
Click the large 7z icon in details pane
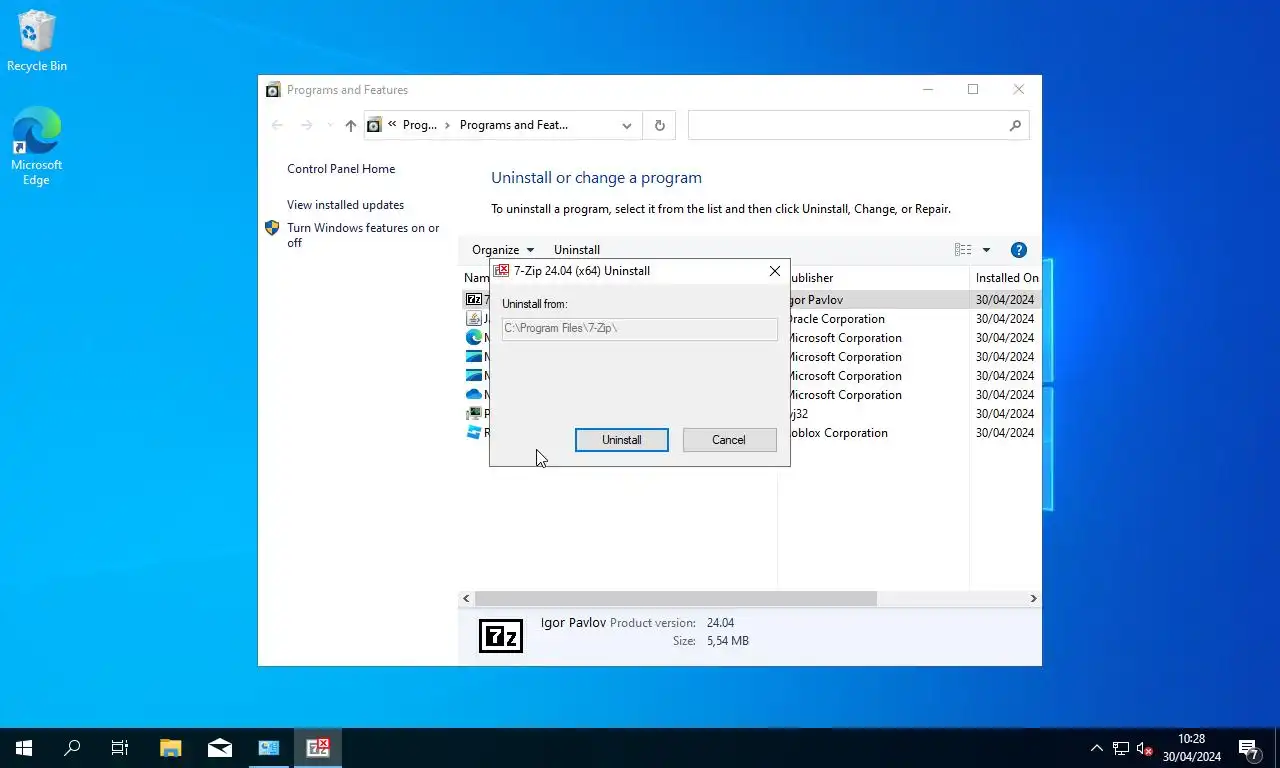coord(501,636)
